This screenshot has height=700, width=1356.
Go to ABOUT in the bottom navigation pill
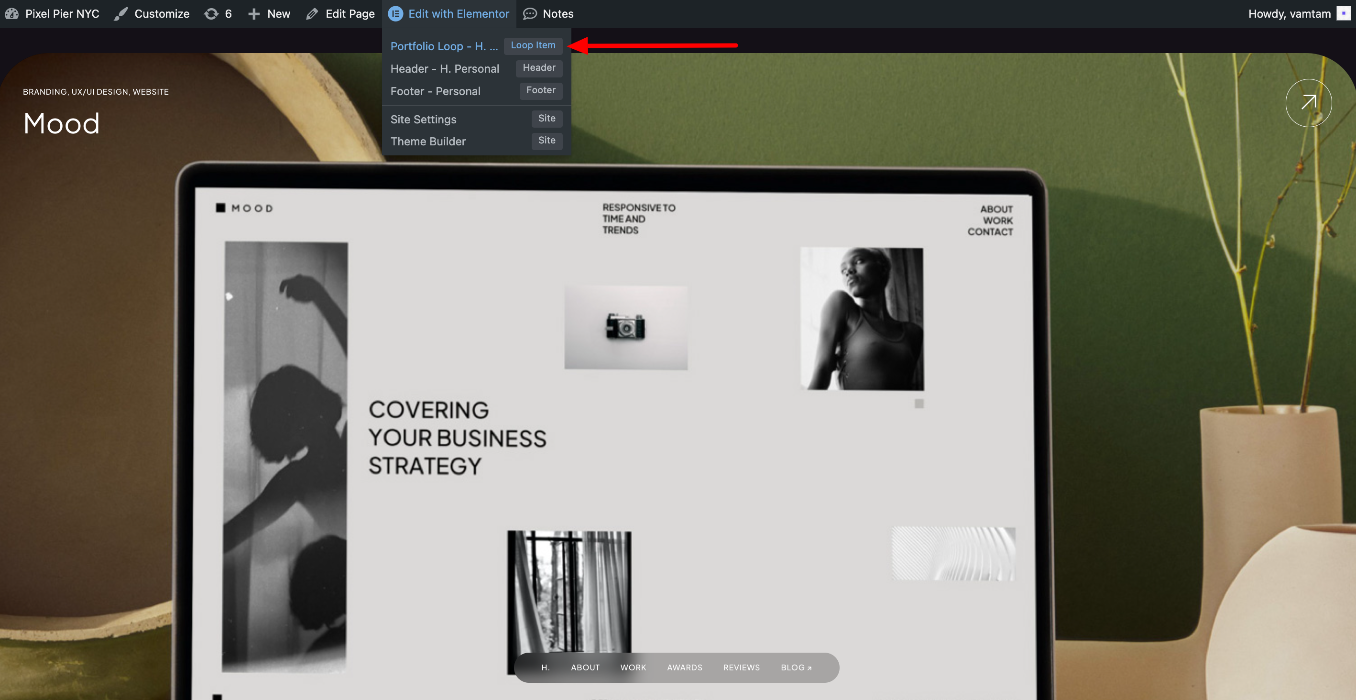[585, 668]
